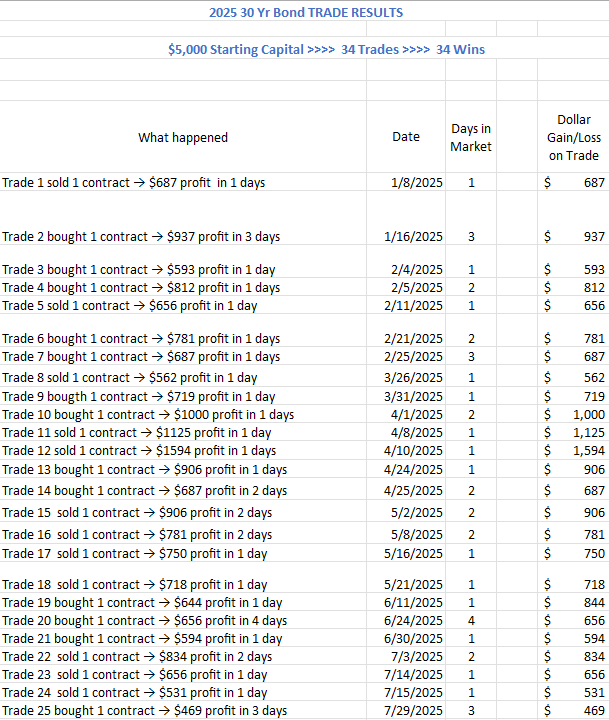609x720 pixels.
Task: Select the date cell 1/16/2025
Action: pos(413,237)
